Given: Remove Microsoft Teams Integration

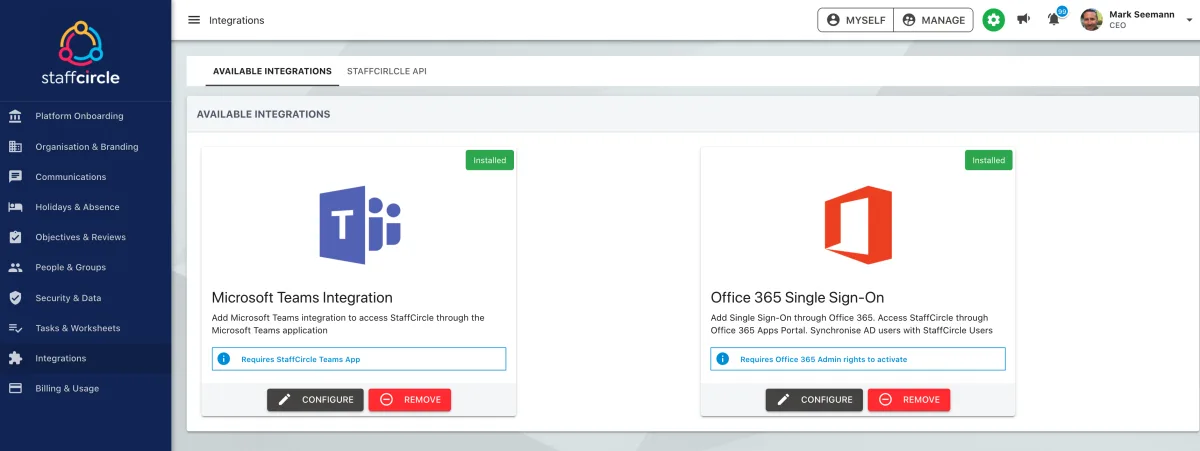Looking at the screenshot, I should 410,400.
